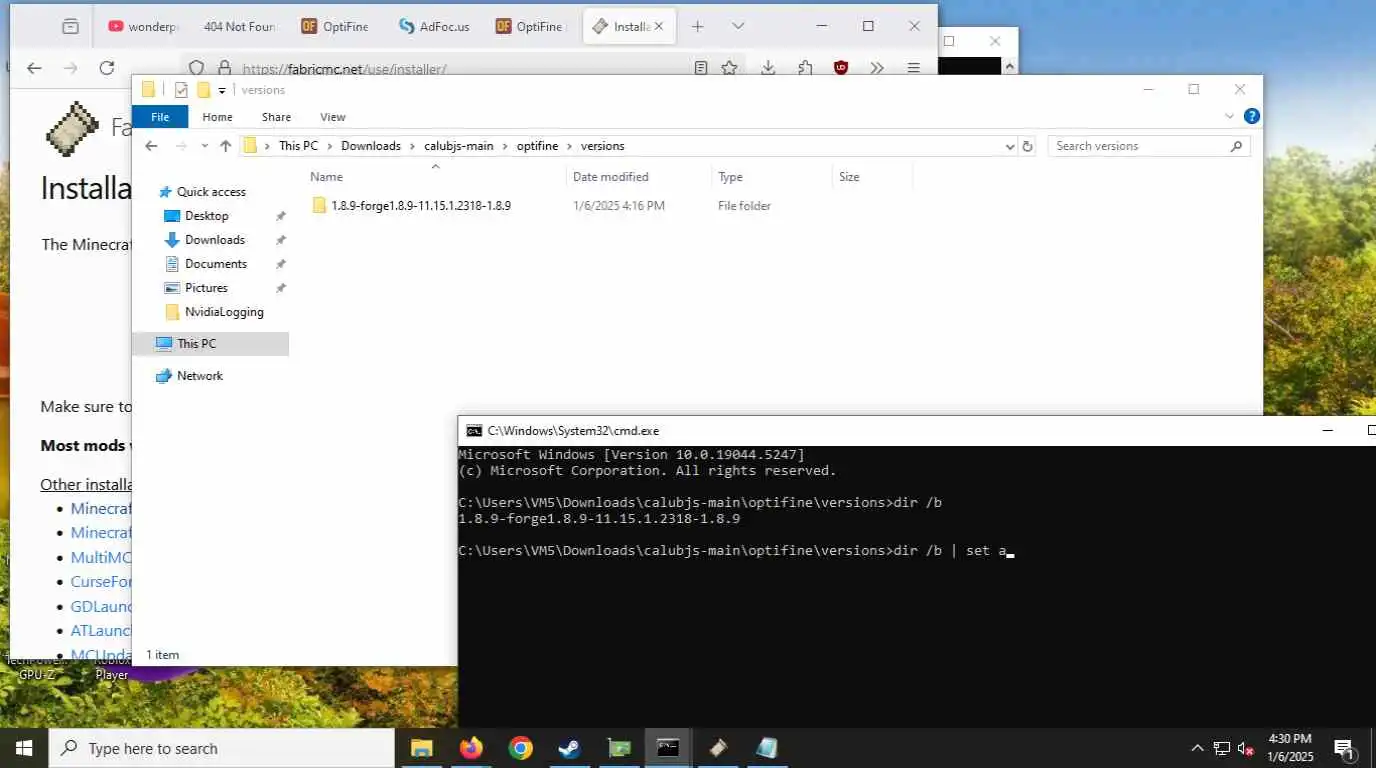Switch to the wonderp YouTube tab
Screen dimensions: 1376x768
pyautogui.click(x=141, y=27)
